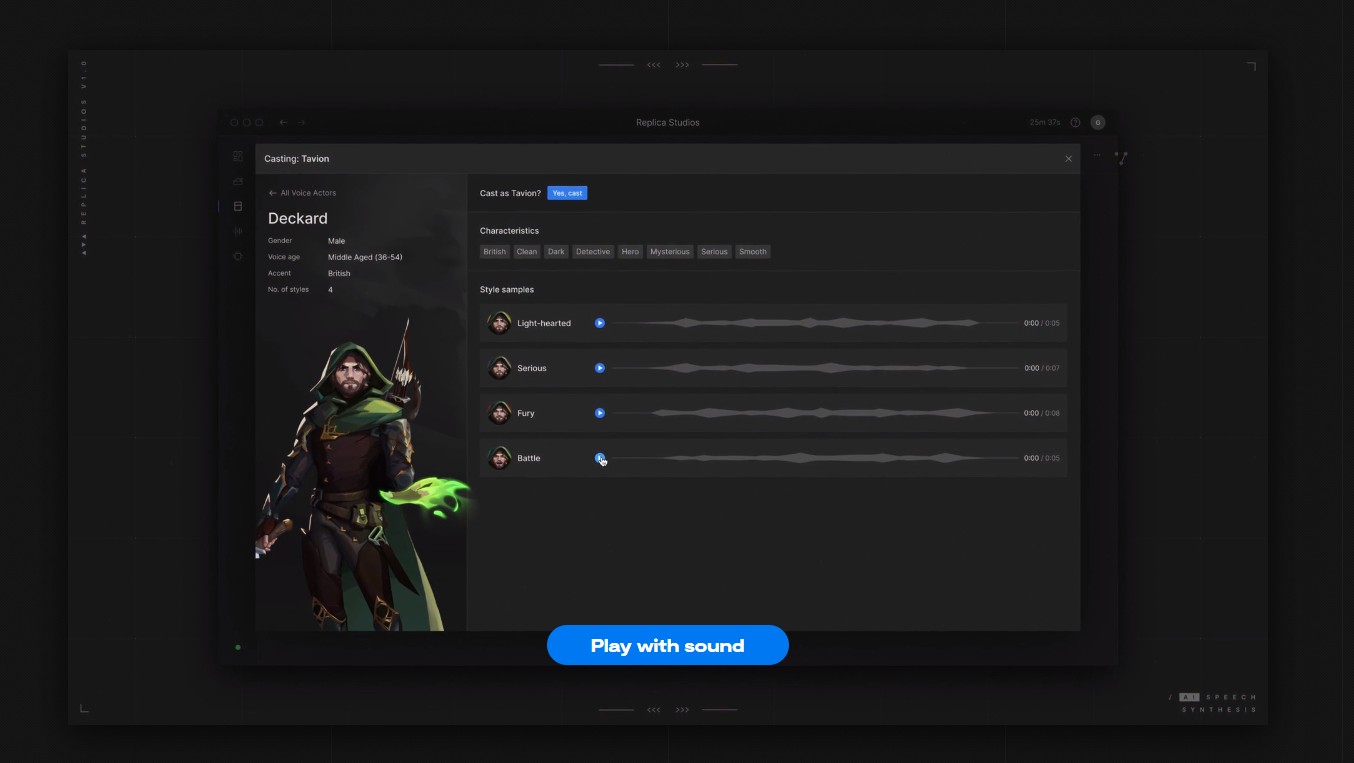The width and height of the screenshot is (1354, 763).
Task: Click the Replica Studios window title
Action: tap(668, 122)
